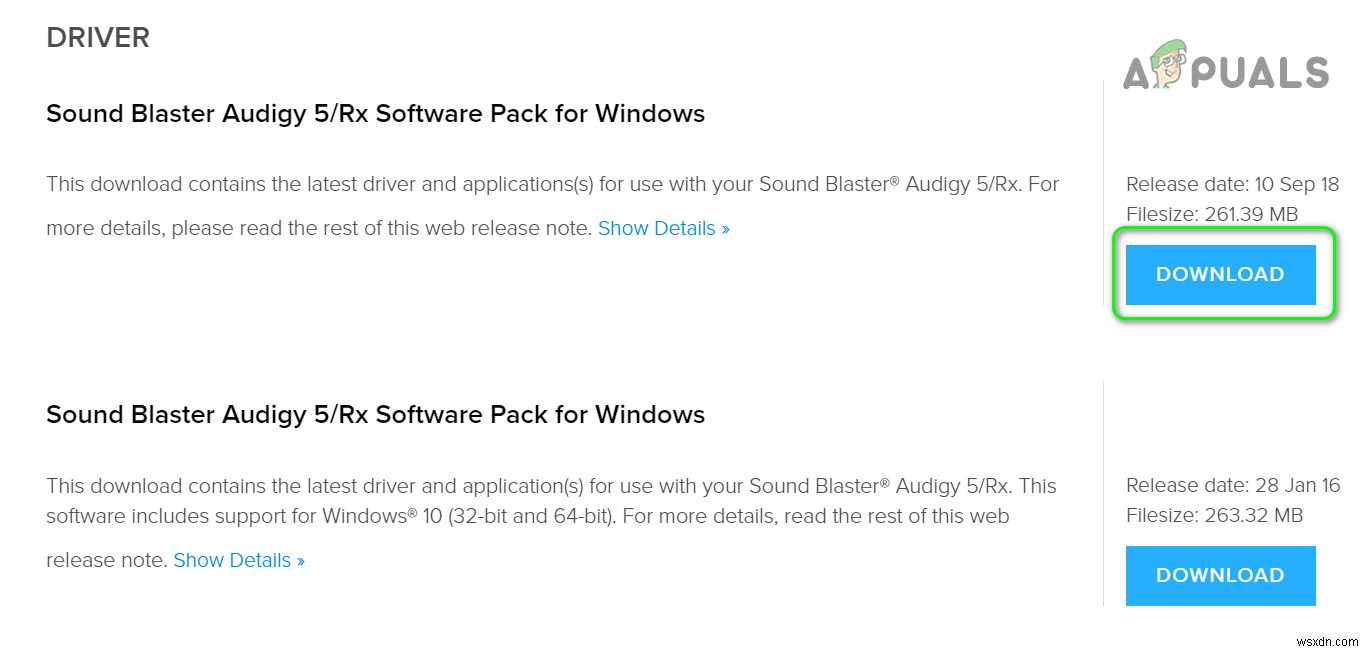The height and width of the screenshot is (652, 1370).
Task: Click the Release date 10 Sep 18 text
Action: [x=1232, y=184]
